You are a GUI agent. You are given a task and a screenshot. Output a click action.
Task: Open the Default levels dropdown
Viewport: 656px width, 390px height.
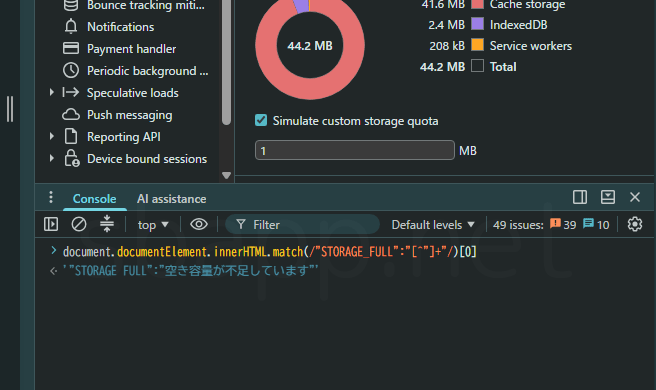433,225
